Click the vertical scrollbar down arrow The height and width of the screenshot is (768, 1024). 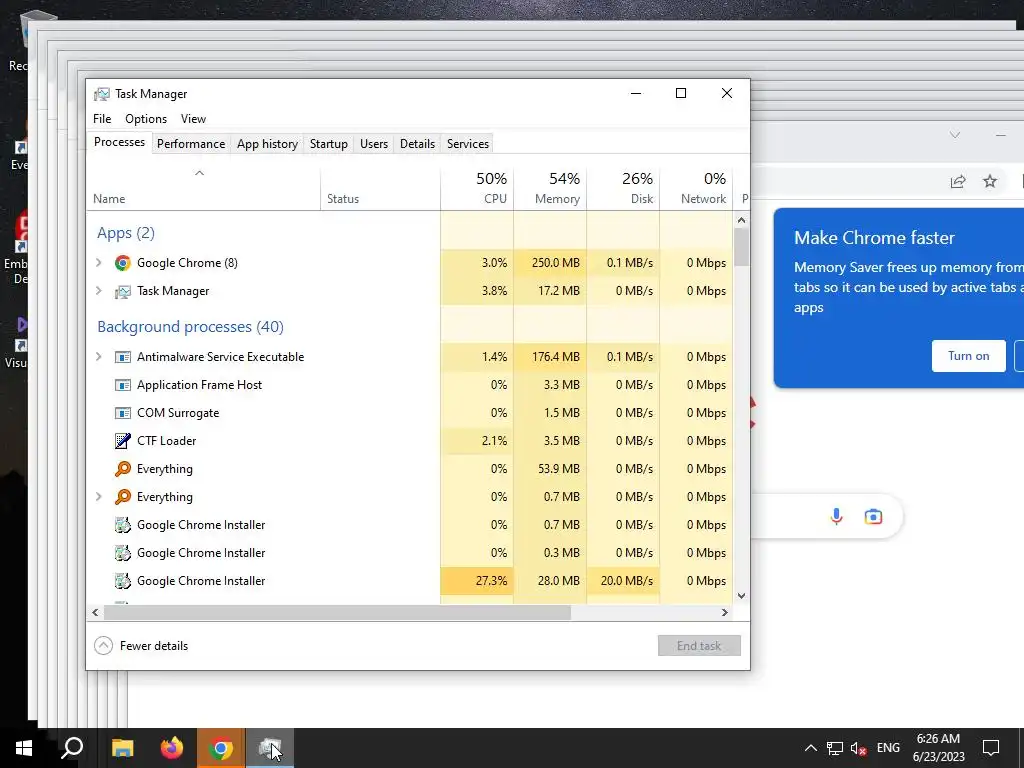(741, 596)
